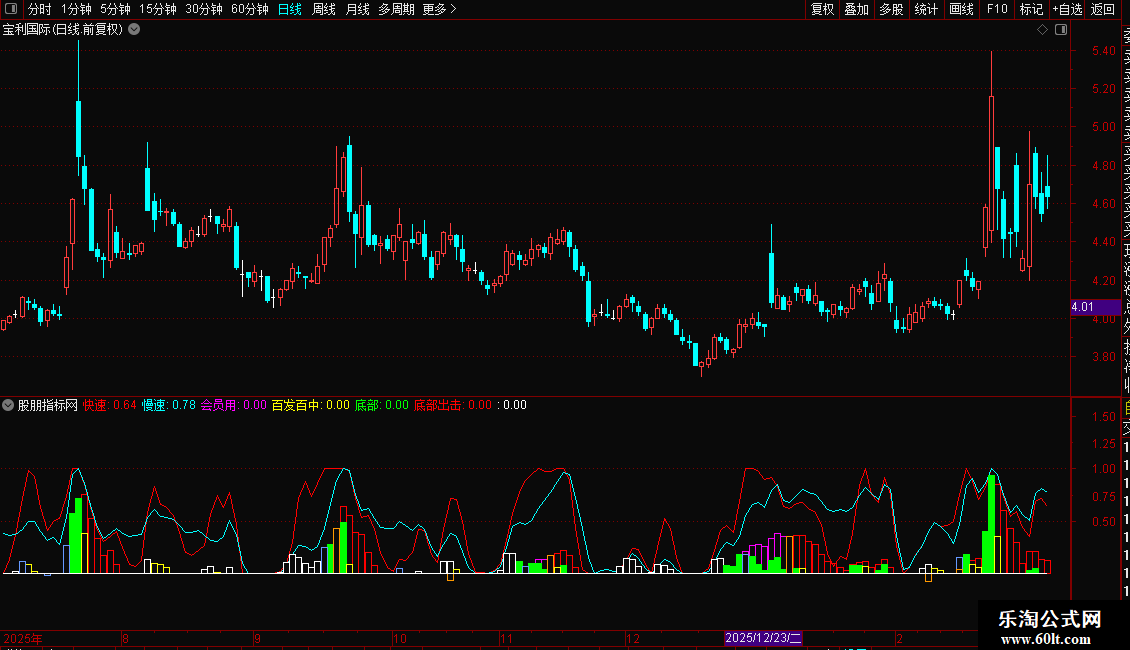
Task: Select 30分钟 period
Action: [x=204, y=9]
